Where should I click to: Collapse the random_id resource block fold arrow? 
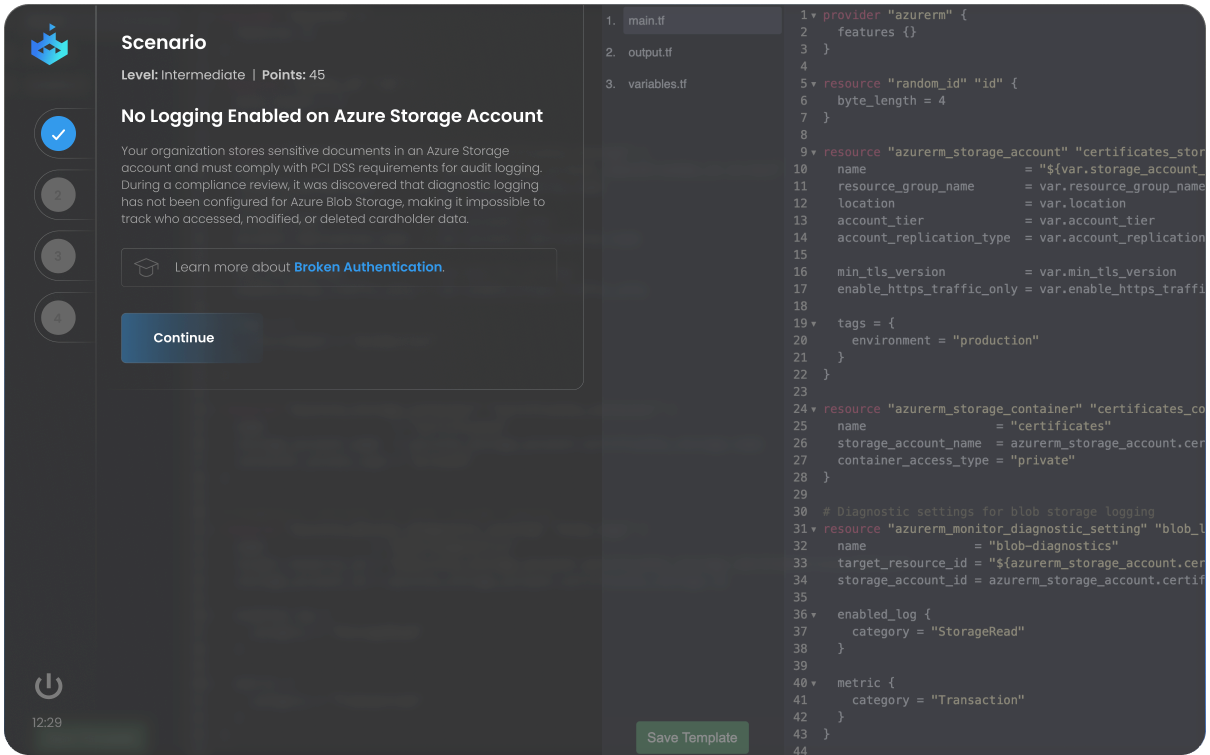814,84
